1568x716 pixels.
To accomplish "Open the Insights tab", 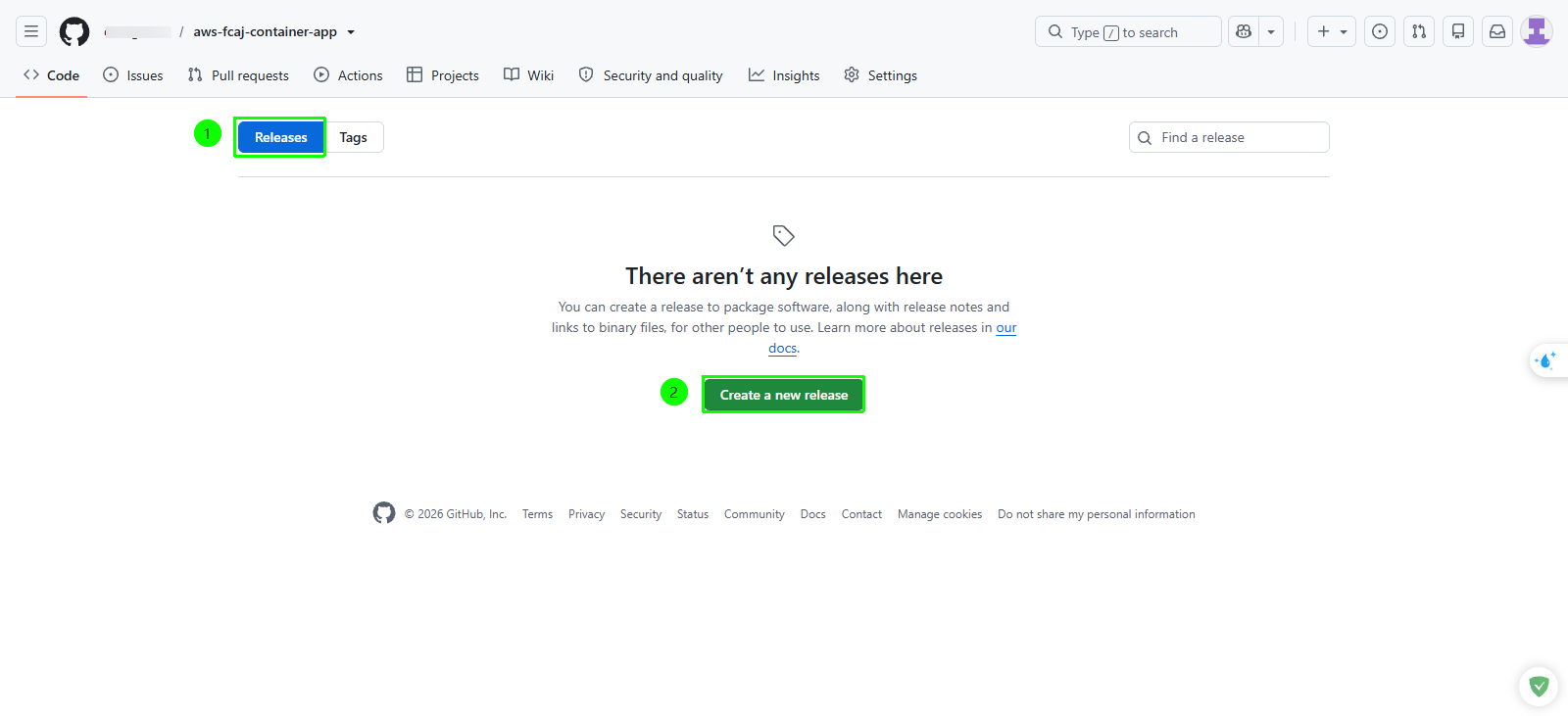I will coord(784,75).
